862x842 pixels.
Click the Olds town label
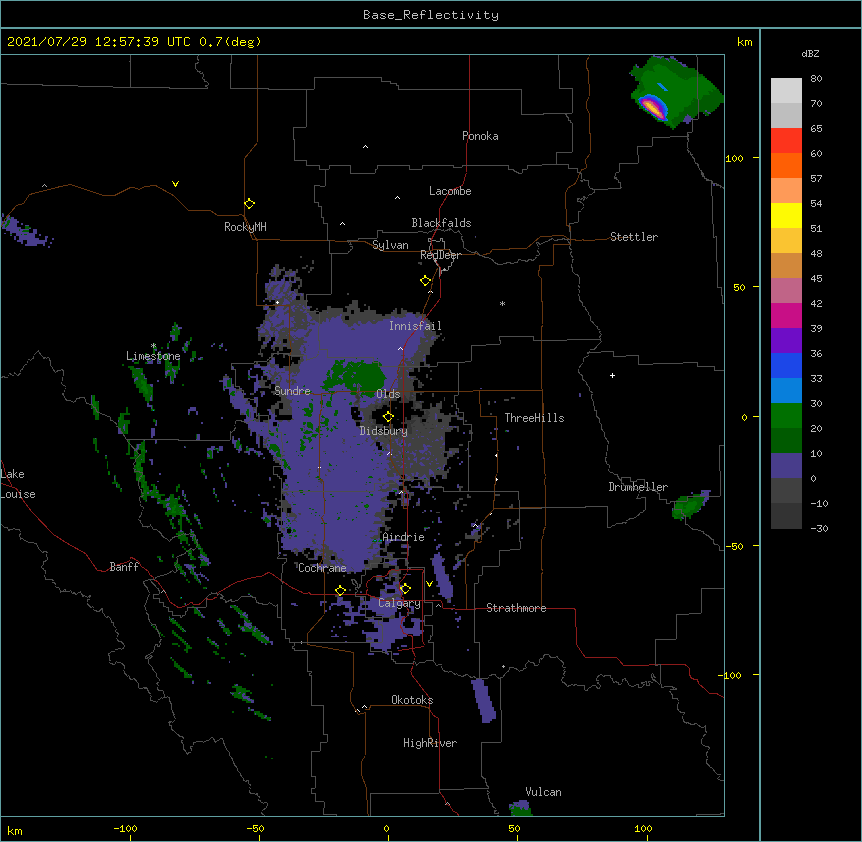tap(388, 394)
